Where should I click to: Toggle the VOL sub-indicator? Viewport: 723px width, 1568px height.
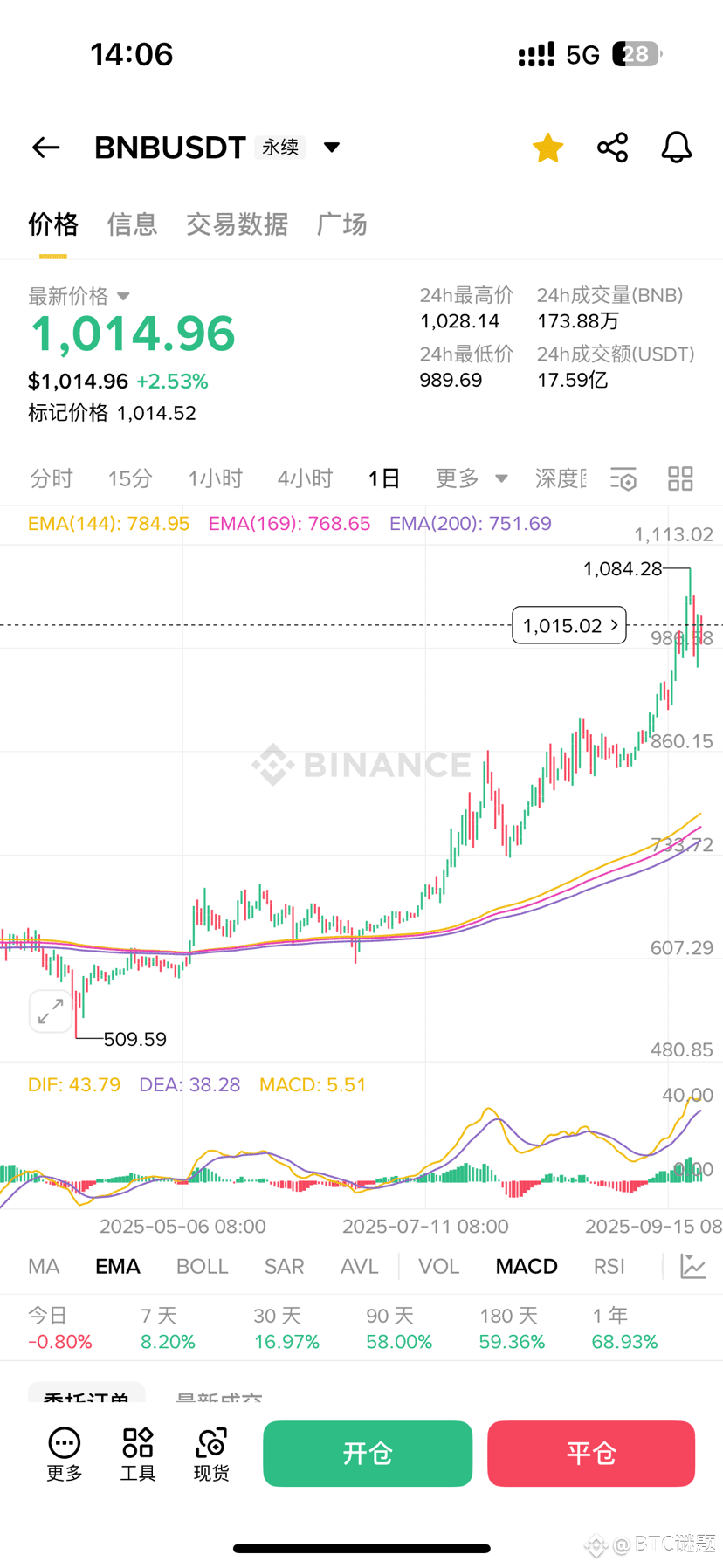coord(438,1266)
